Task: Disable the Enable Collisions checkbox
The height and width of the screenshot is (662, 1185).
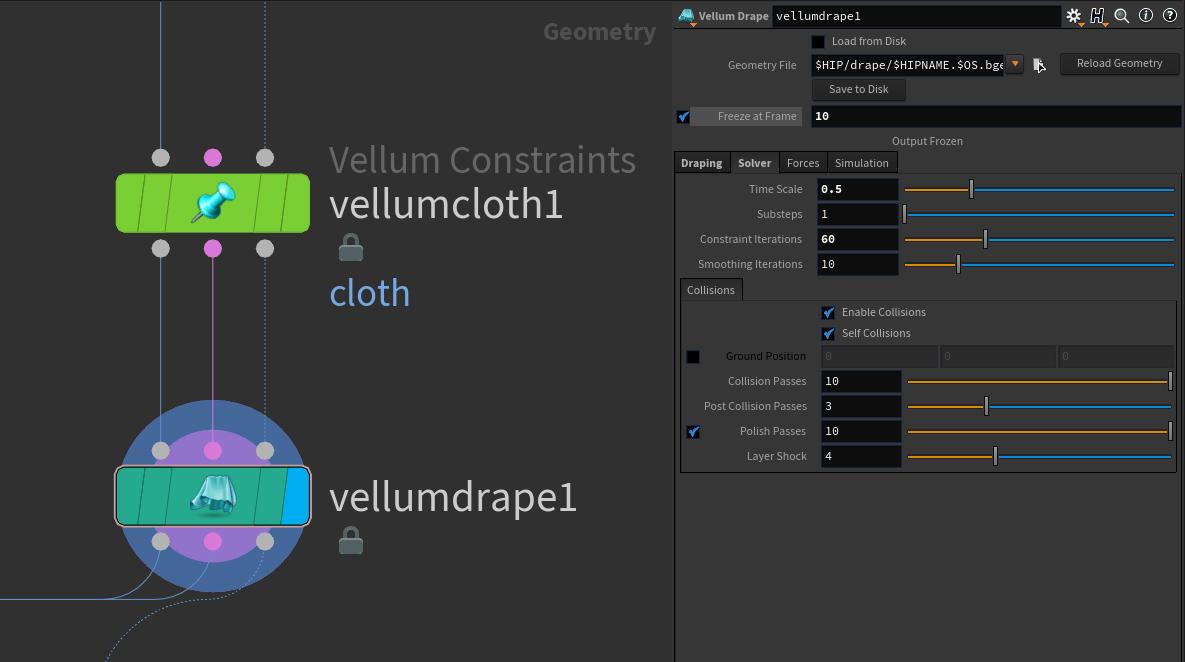Action: (x=828, y=313)
